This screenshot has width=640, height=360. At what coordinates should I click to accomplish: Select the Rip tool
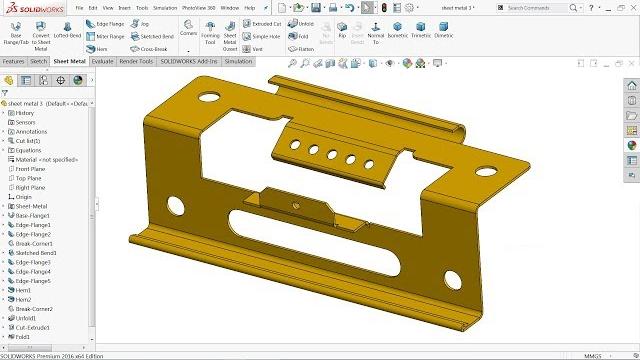point(342,30)
